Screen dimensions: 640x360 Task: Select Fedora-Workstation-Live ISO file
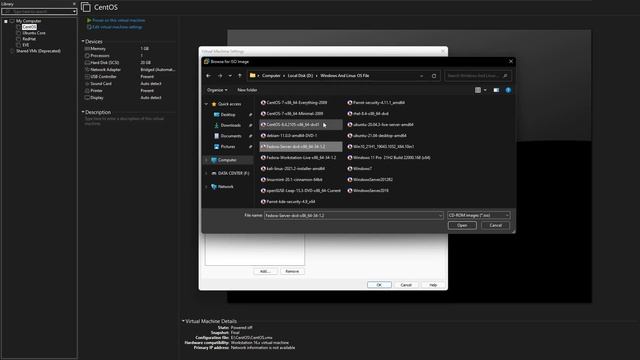pyautogui.click(x=298, y=158)
